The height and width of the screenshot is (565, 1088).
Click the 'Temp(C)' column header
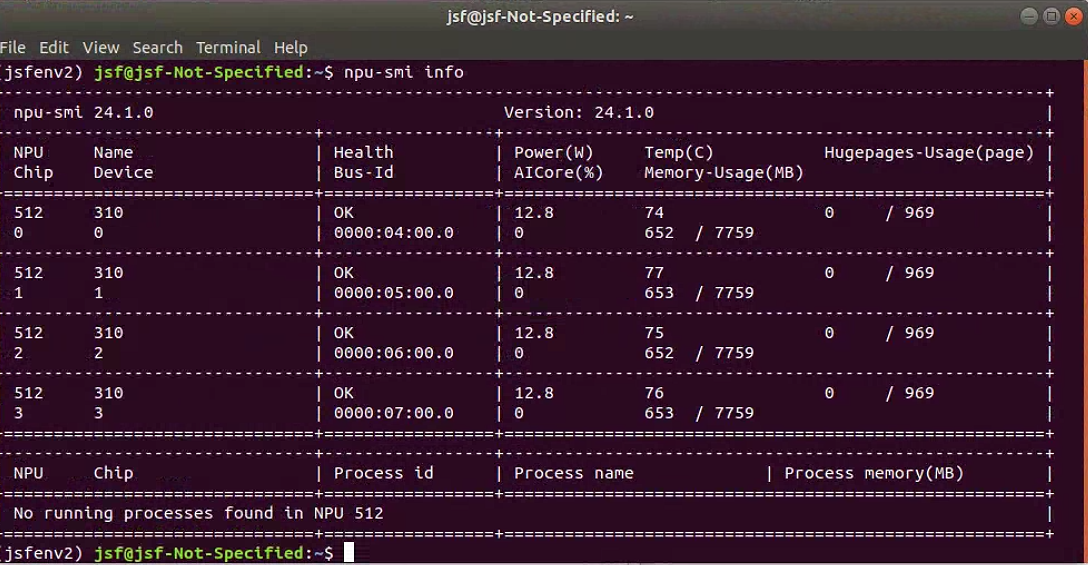pyautogui.click(x=679, y=152)
